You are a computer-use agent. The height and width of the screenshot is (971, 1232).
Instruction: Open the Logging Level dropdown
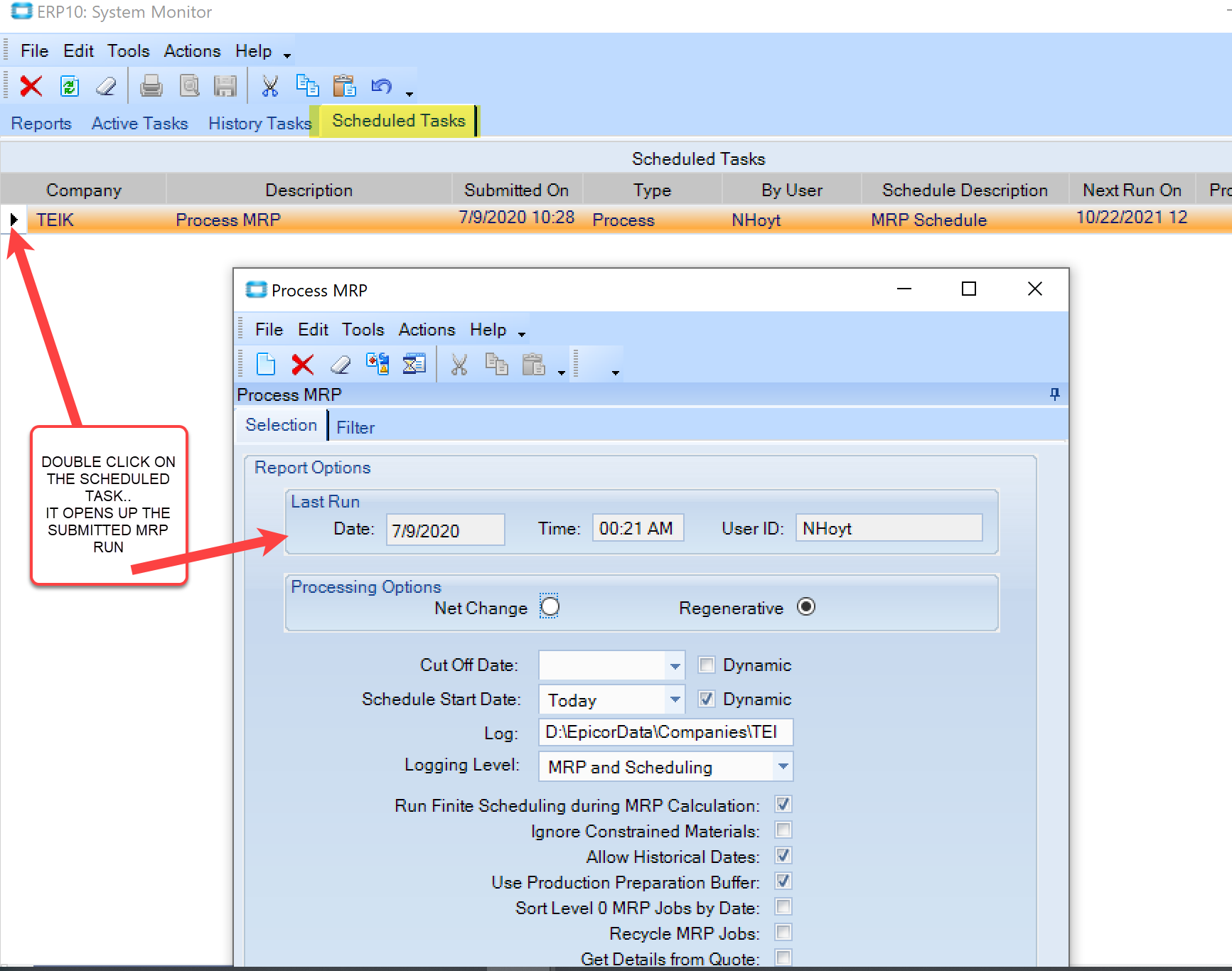coord(783,766)
